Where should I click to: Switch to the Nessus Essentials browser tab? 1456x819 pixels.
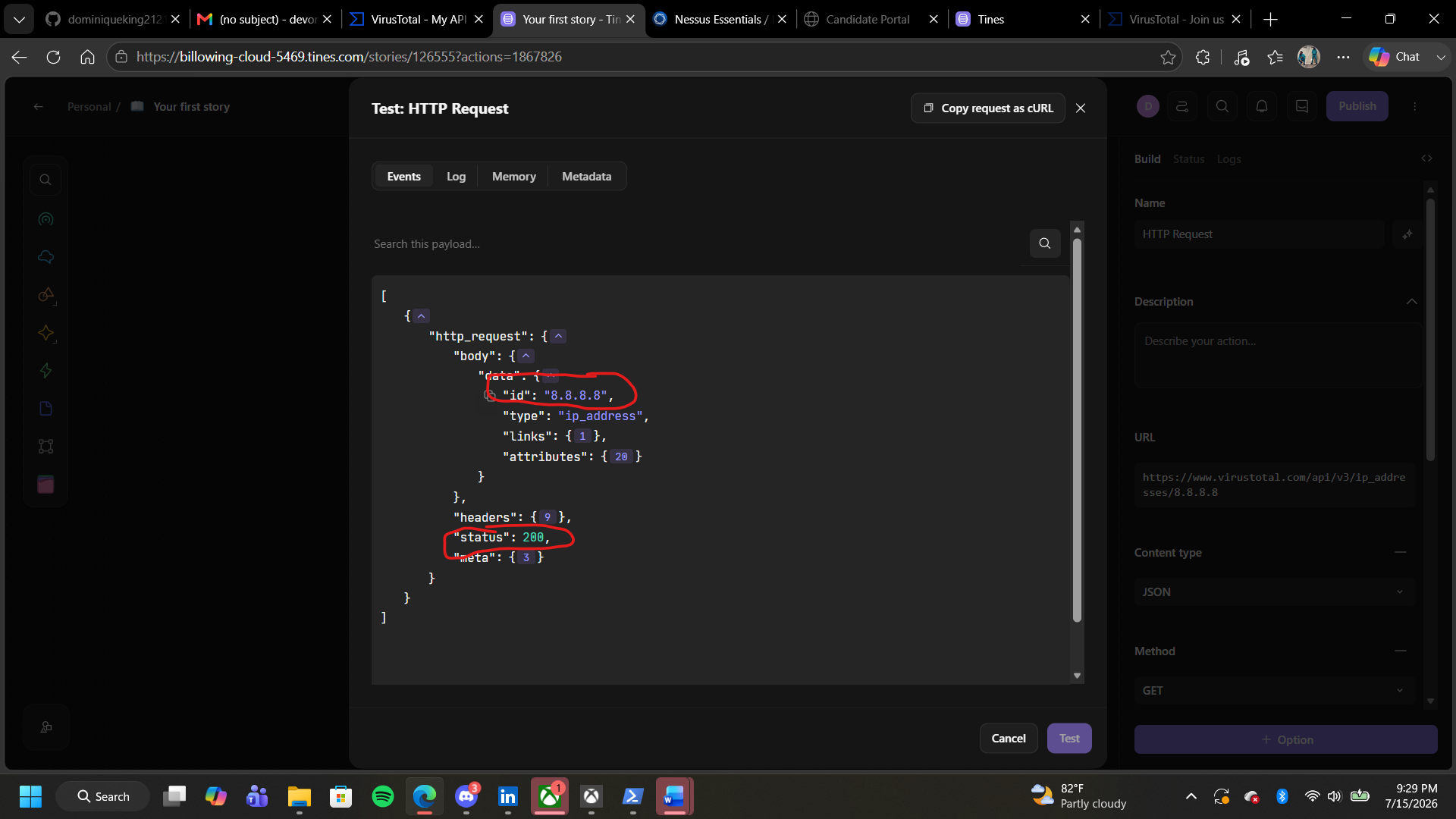720,19
